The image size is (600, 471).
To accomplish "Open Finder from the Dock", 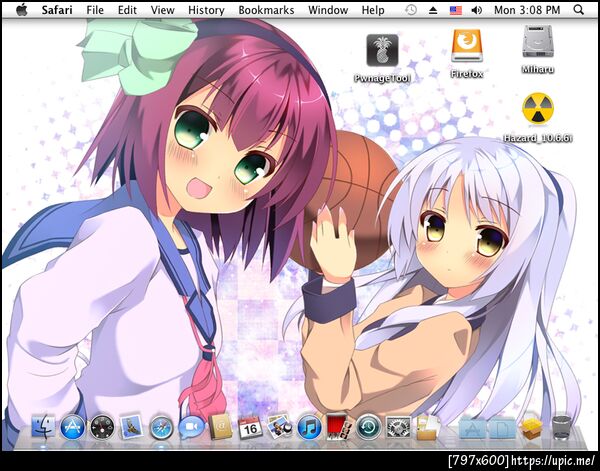I will coord(43,427).
